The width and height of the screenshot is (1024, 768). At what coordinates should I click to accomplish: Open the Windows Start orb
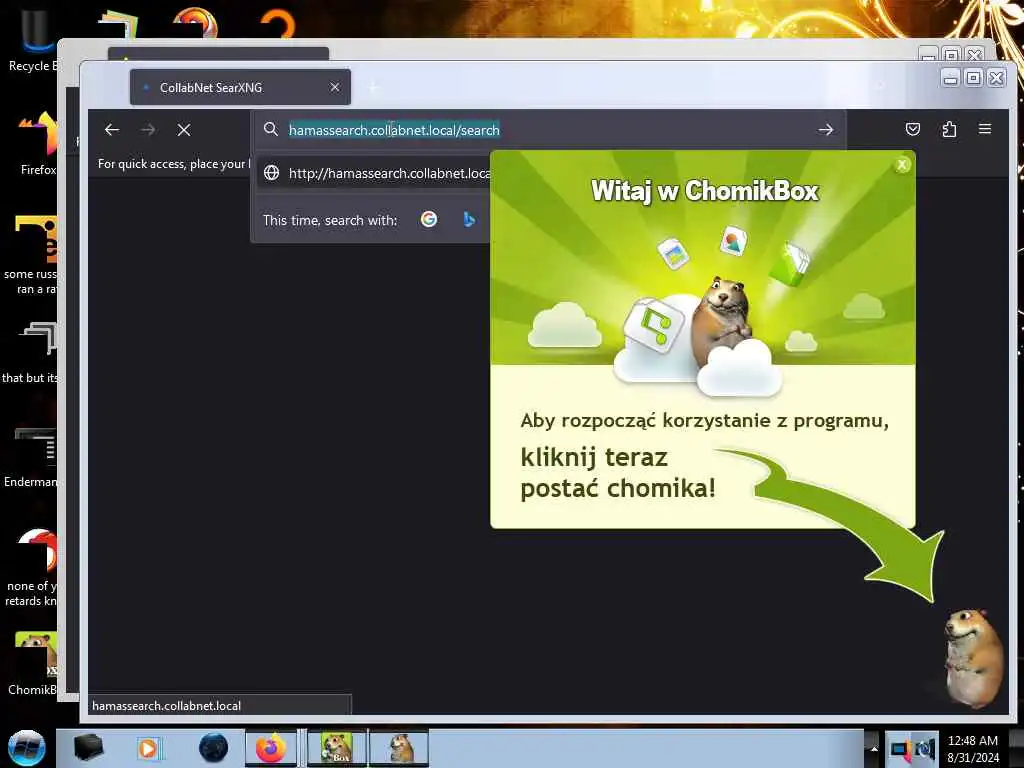click(27, 748)
